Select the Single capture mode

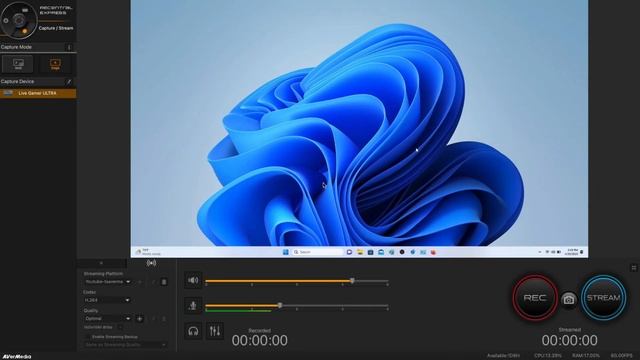point(55,64)
